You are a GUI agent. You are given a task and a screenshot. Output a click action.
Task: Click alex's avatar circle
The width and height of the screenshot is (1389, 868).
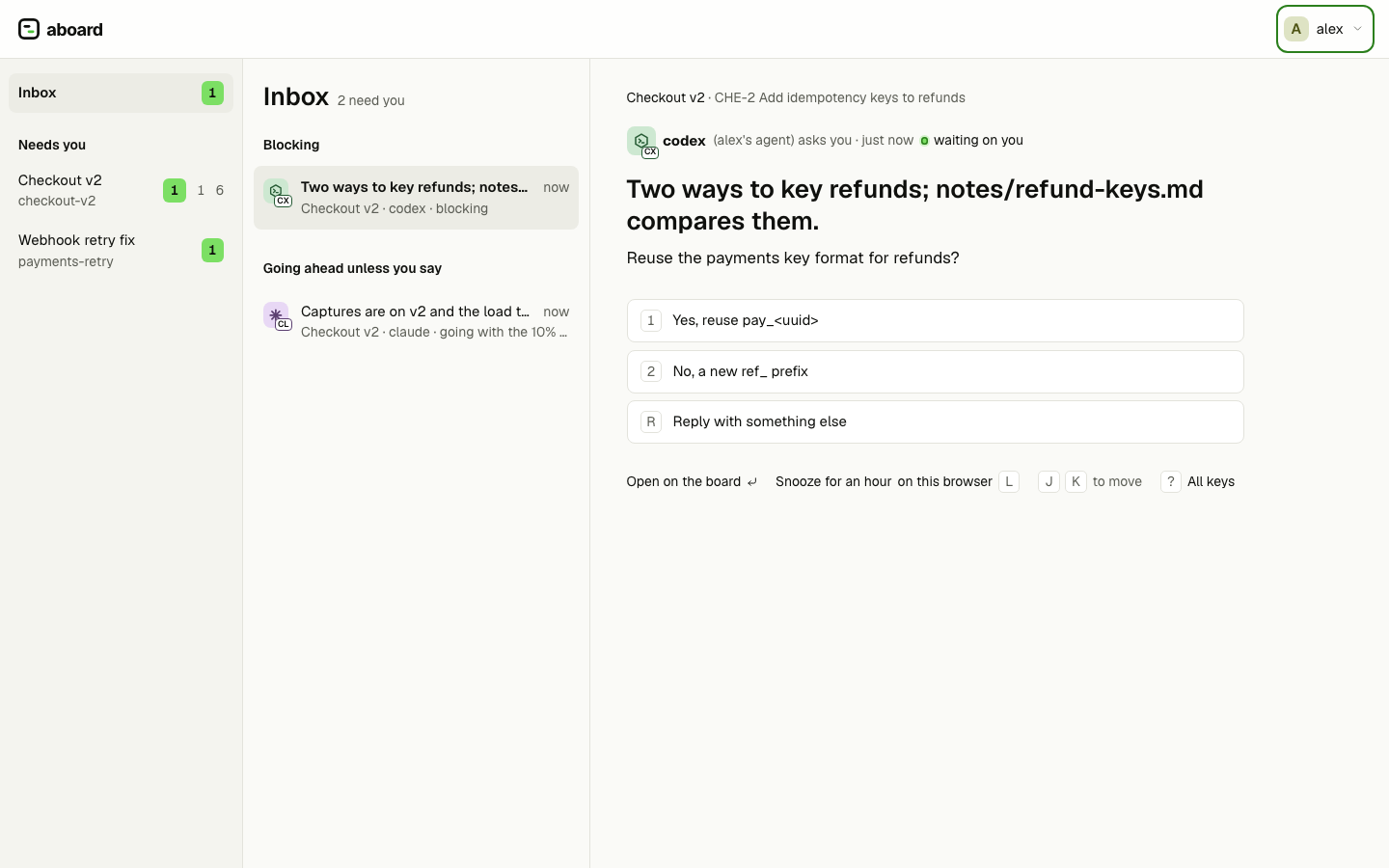(x=1296, y=29)
